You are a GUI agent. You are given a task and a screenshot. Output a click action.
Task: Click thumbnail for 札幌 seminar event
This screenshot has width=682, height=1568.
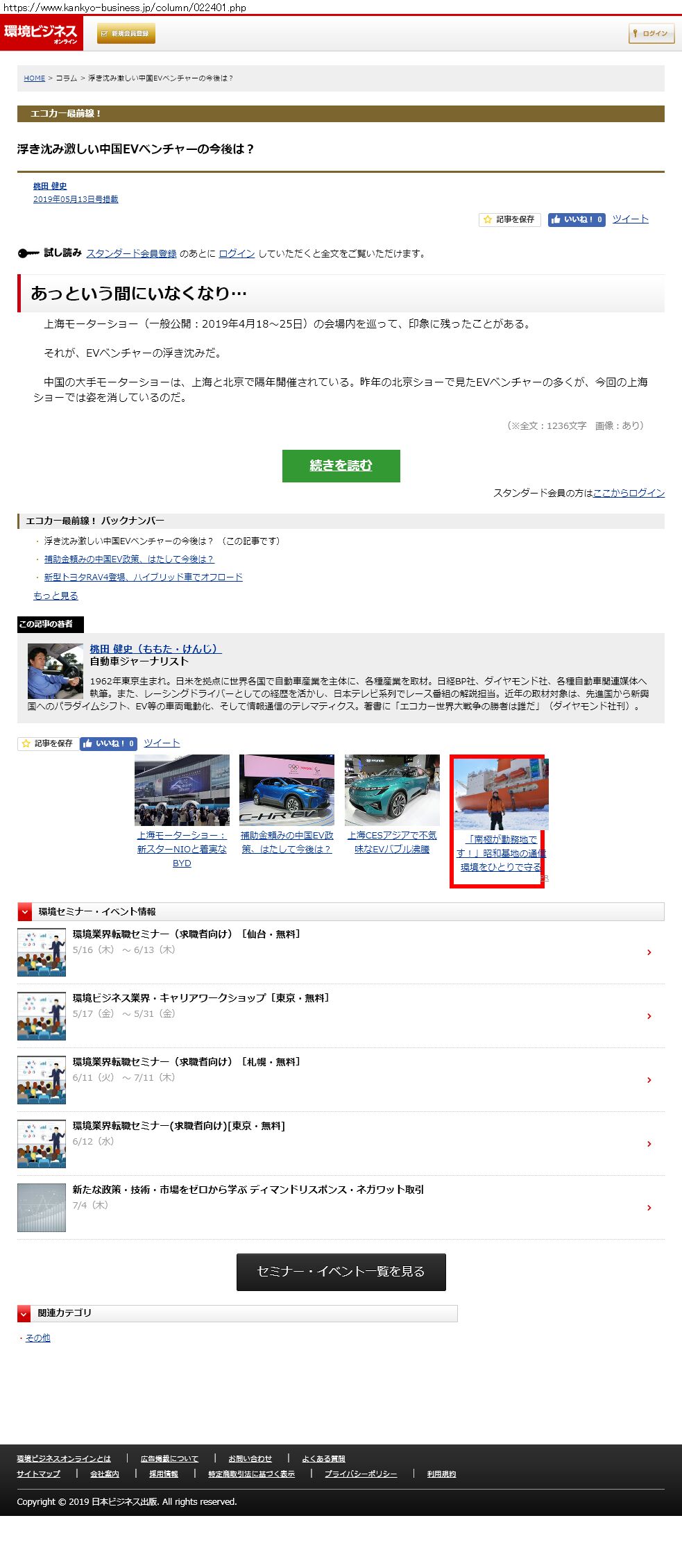point(42,1080)
